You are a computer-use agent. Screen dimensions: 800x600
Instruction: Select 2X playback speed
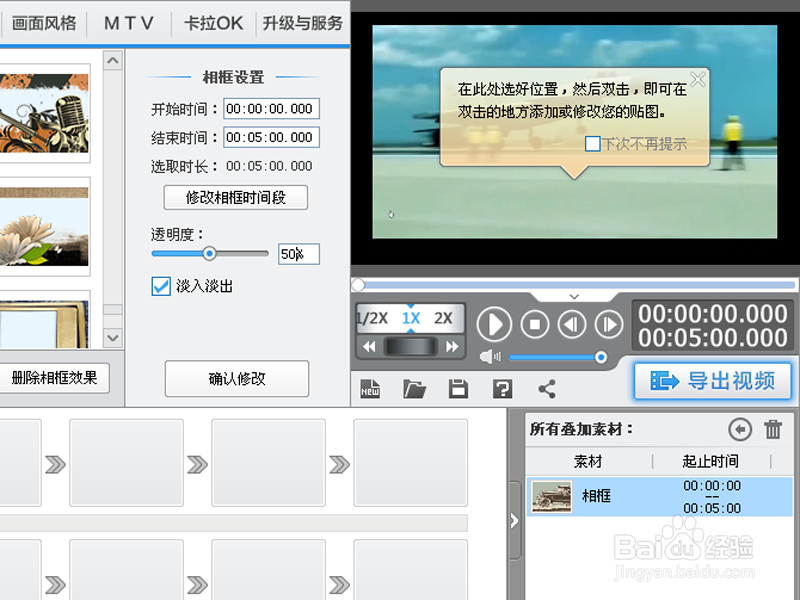443,318
